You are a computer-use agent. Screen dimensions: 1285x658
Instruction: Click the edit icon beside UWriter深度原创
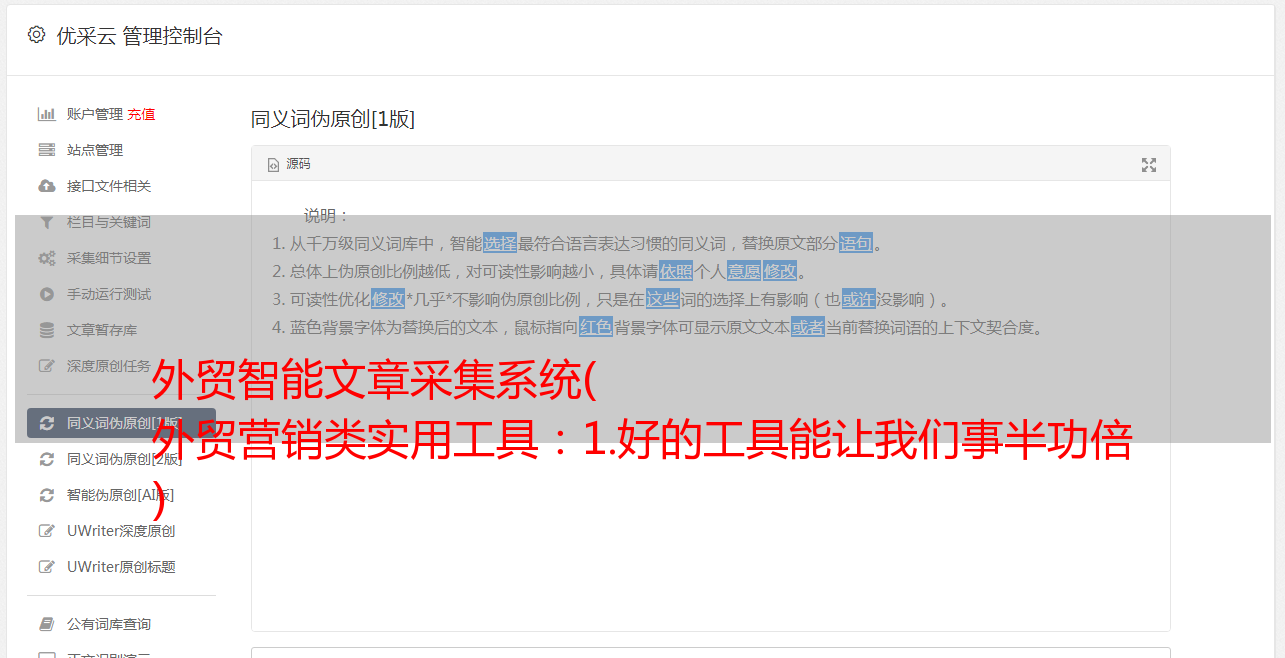pos(46,531)
